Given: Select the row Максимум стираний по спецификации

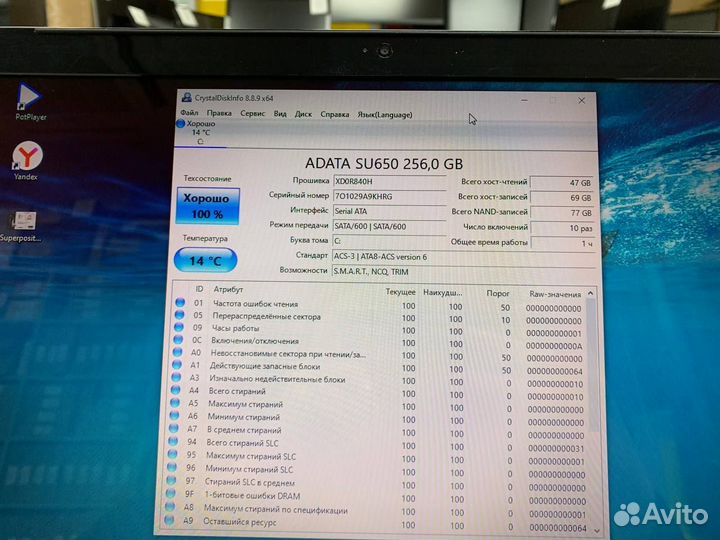Looking at the screenshot, I should [379, 511].
